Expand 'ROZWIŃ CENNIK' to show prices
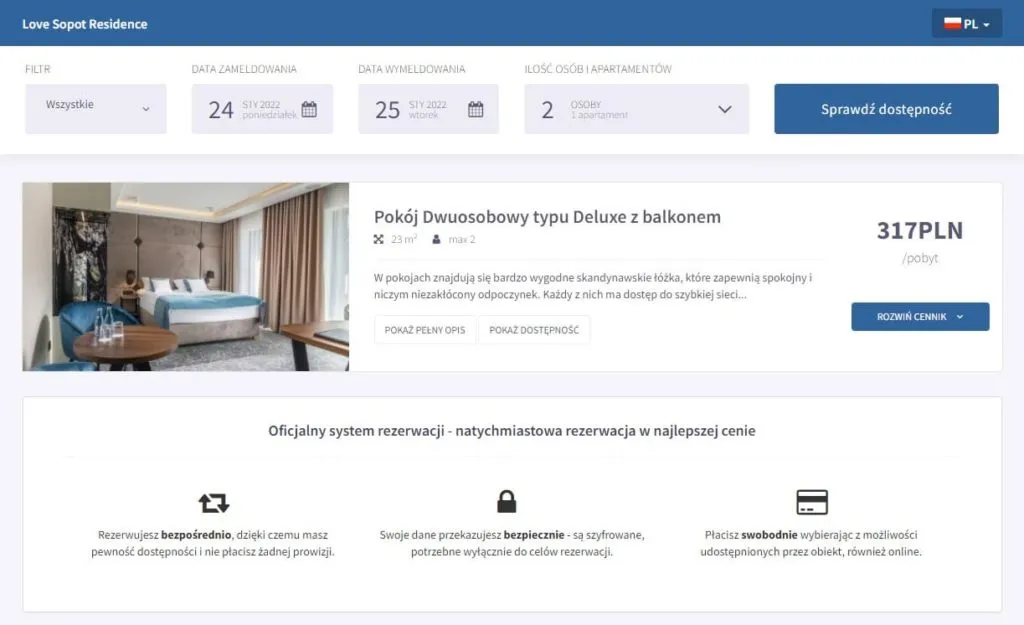This screenshot has width=1024, height=625. pyautogui.click(x=919, y=316)
